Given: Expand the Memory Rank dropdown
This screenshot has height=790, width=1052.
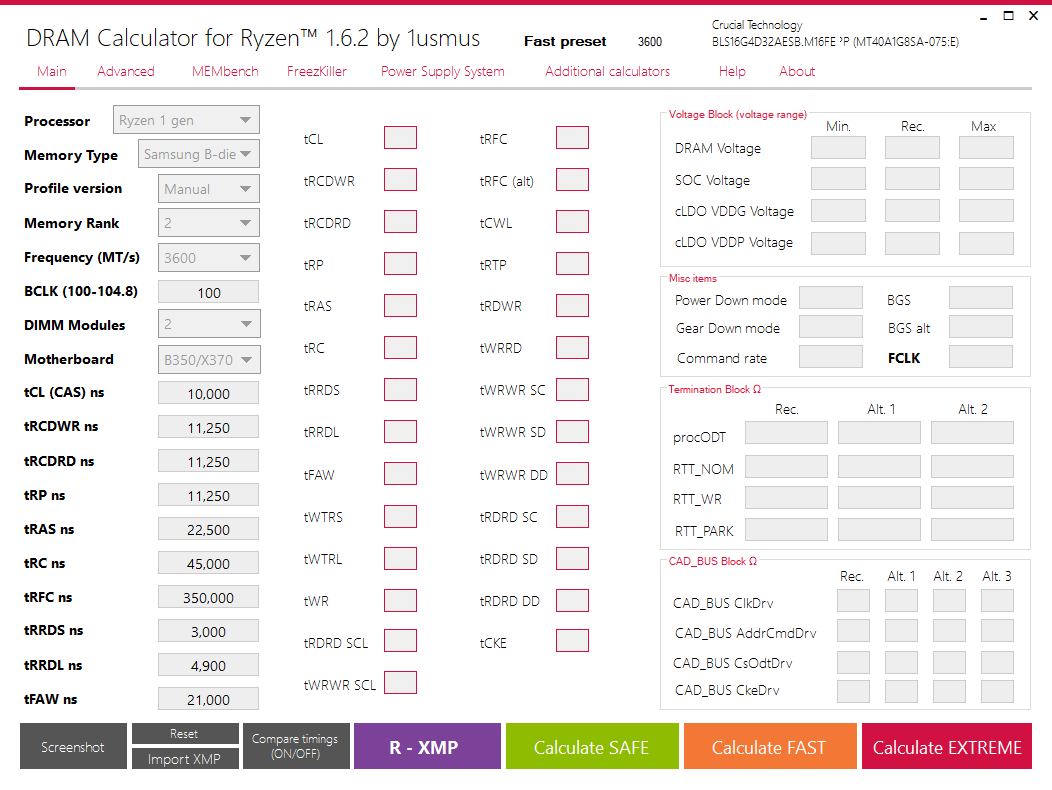Looking at the screenshot, I should click(x=209, y=223).
